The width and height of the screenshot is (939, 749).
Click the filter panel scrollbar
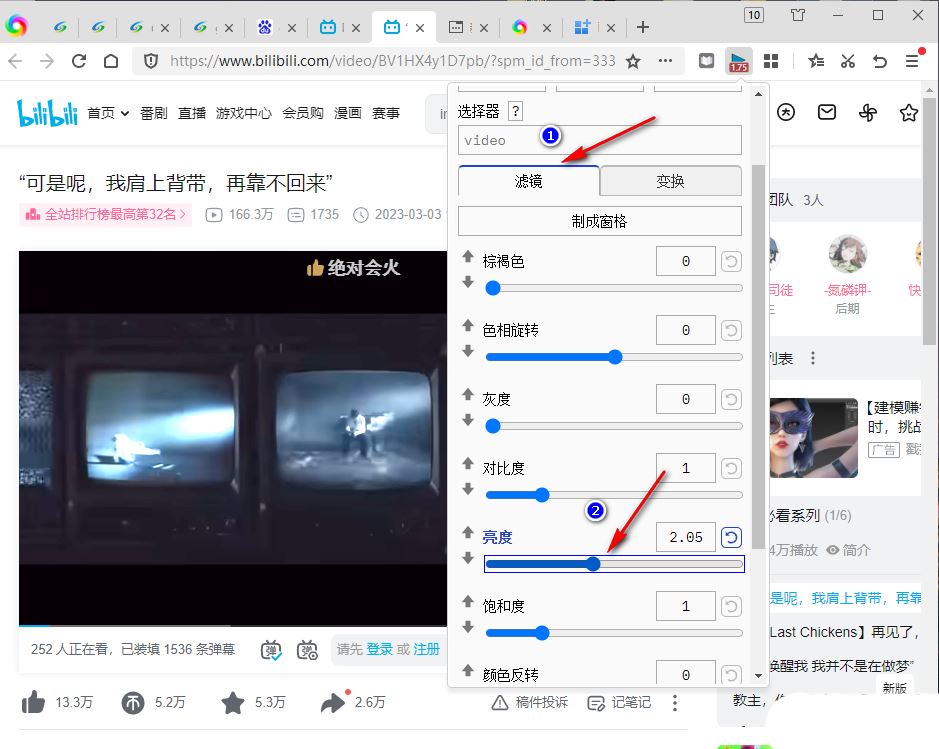pyautogui.click(x=758, y=356)
